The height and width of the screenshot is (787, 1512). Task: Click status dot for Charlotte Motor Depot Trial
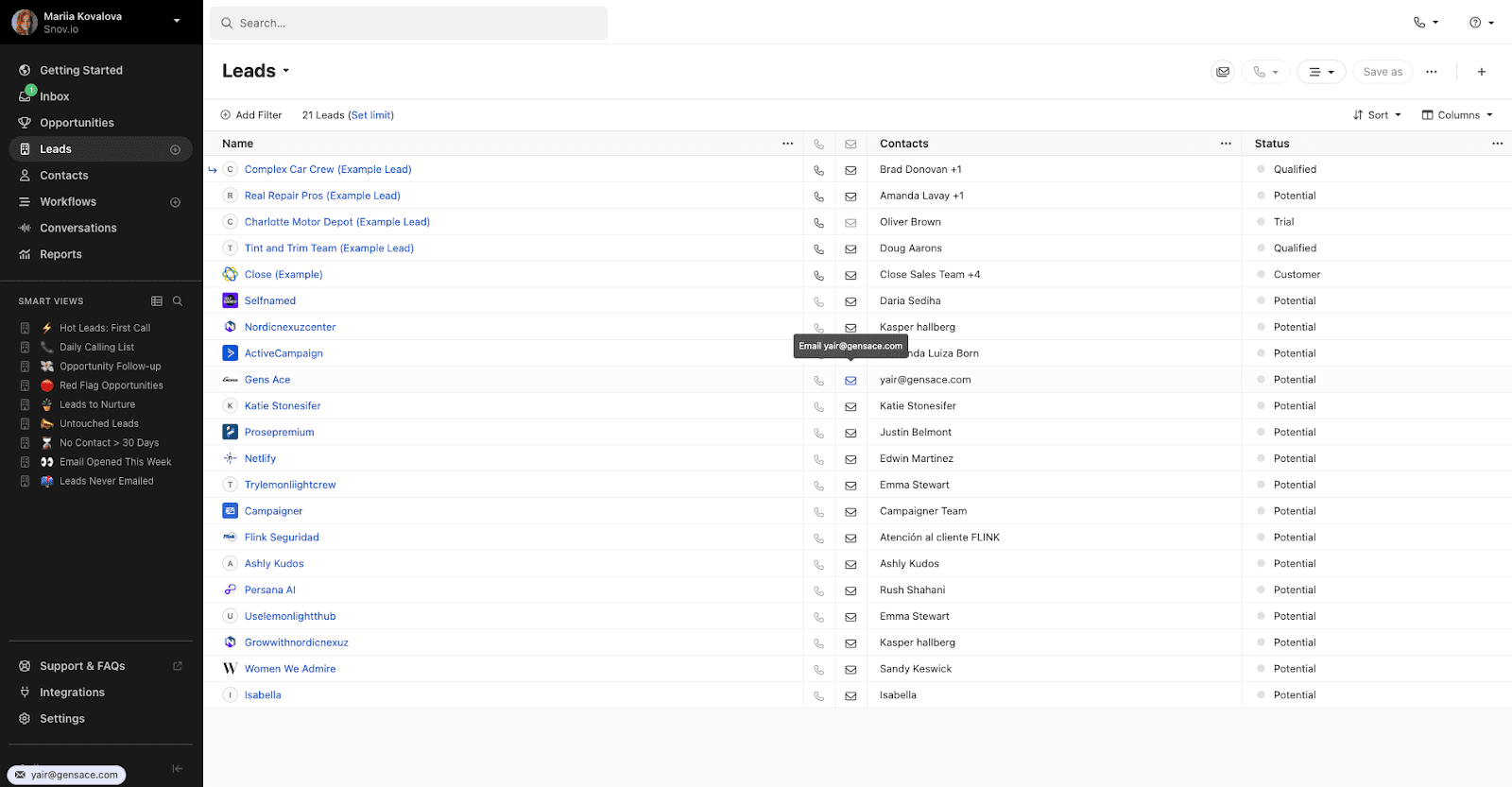pyautogui.click(x=1261, y=222)
